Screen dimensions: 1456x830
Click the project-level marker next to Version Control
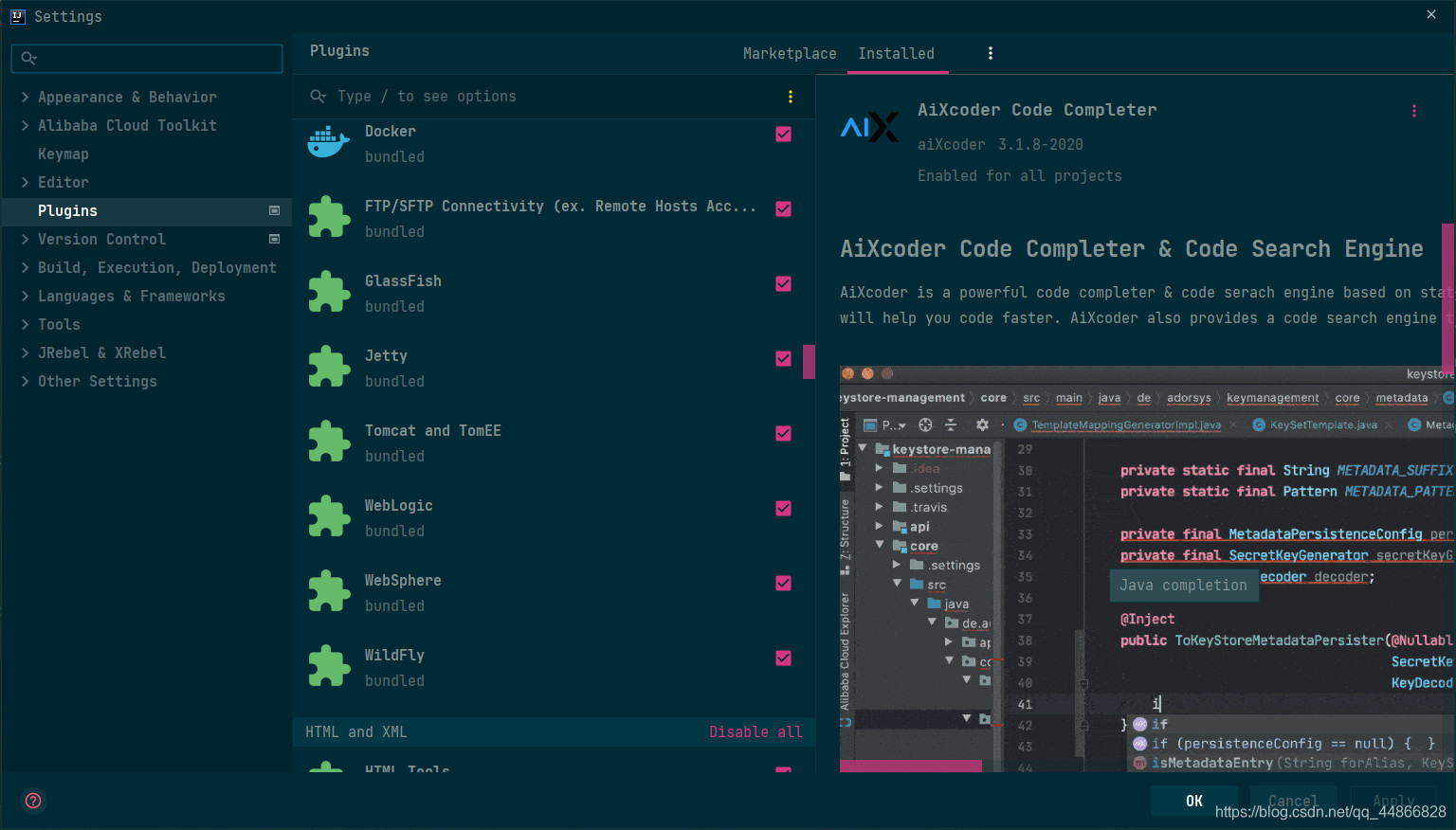coord(274,239)
